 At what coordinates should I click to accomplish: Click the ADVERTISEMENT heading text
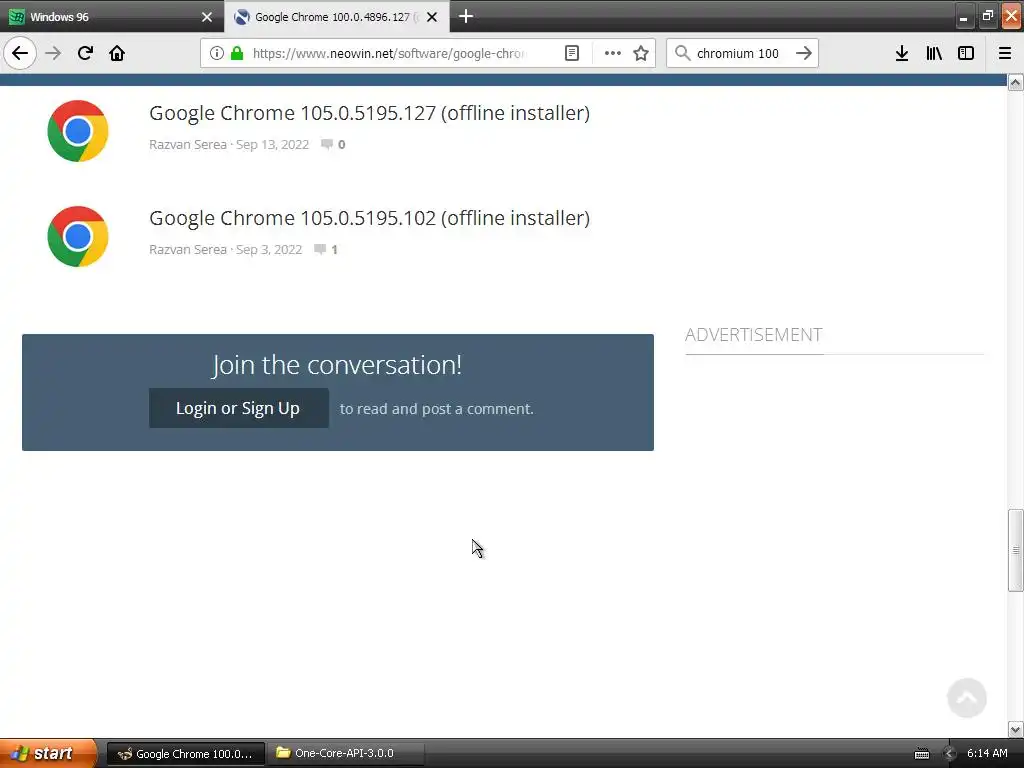[754, 334]
